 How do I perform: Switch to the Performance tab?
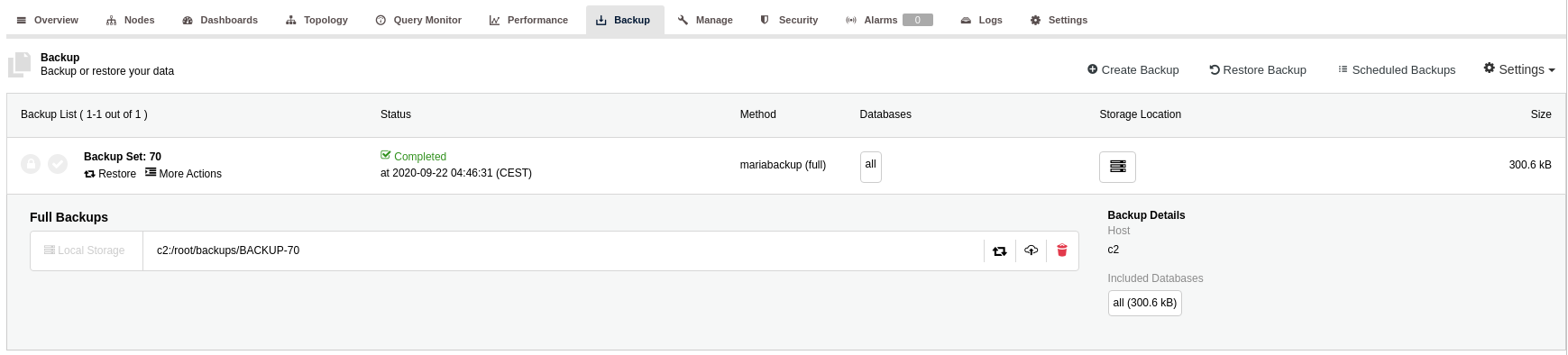(x=528, y=20)
